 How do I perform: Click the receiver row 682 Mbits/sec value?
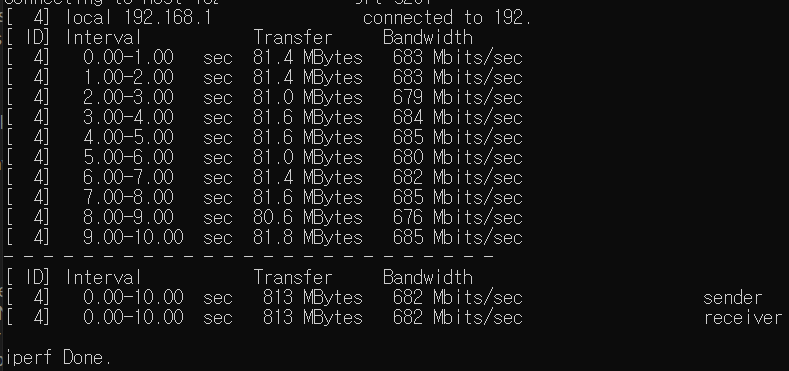click(x=457, y=318)
